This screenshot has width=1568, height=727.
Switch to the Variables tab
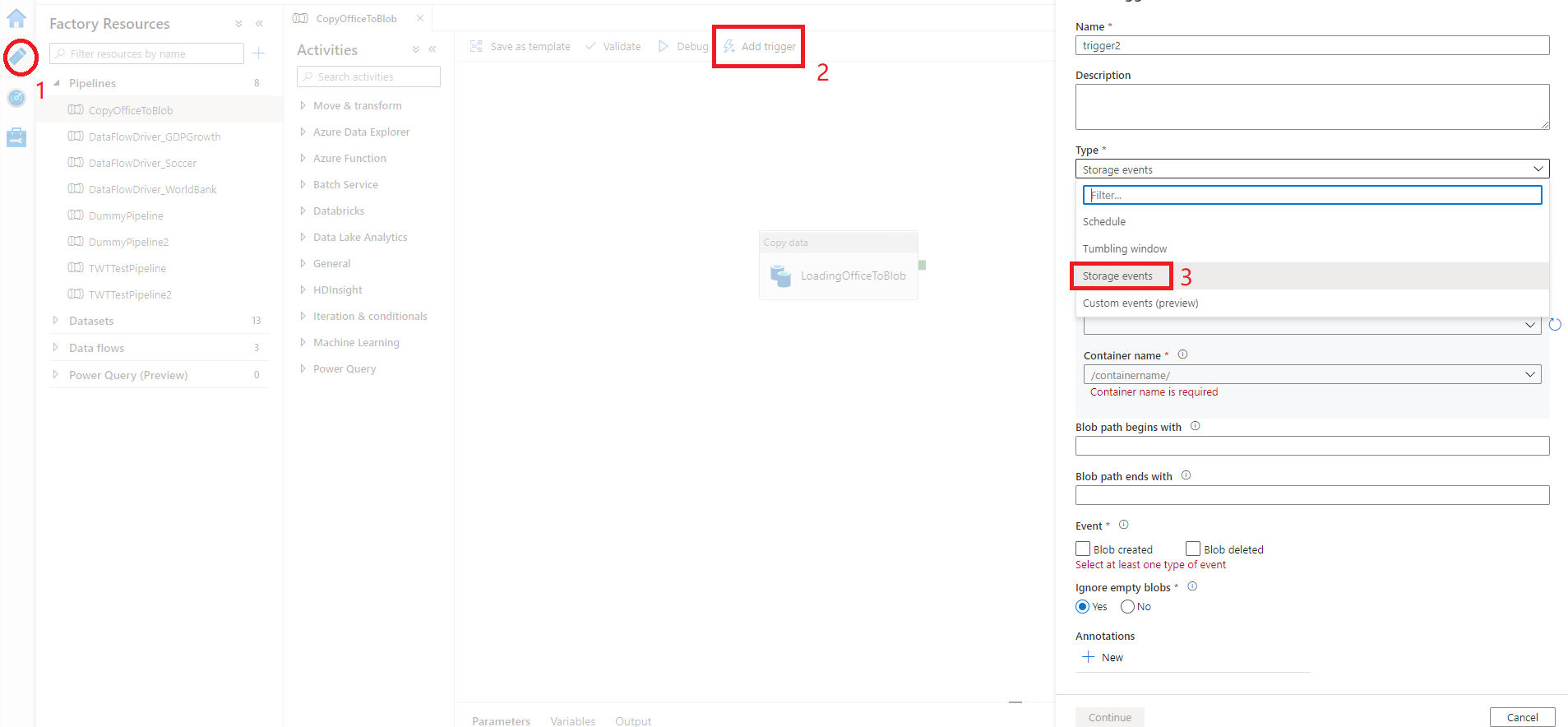(x=573, y=721)
